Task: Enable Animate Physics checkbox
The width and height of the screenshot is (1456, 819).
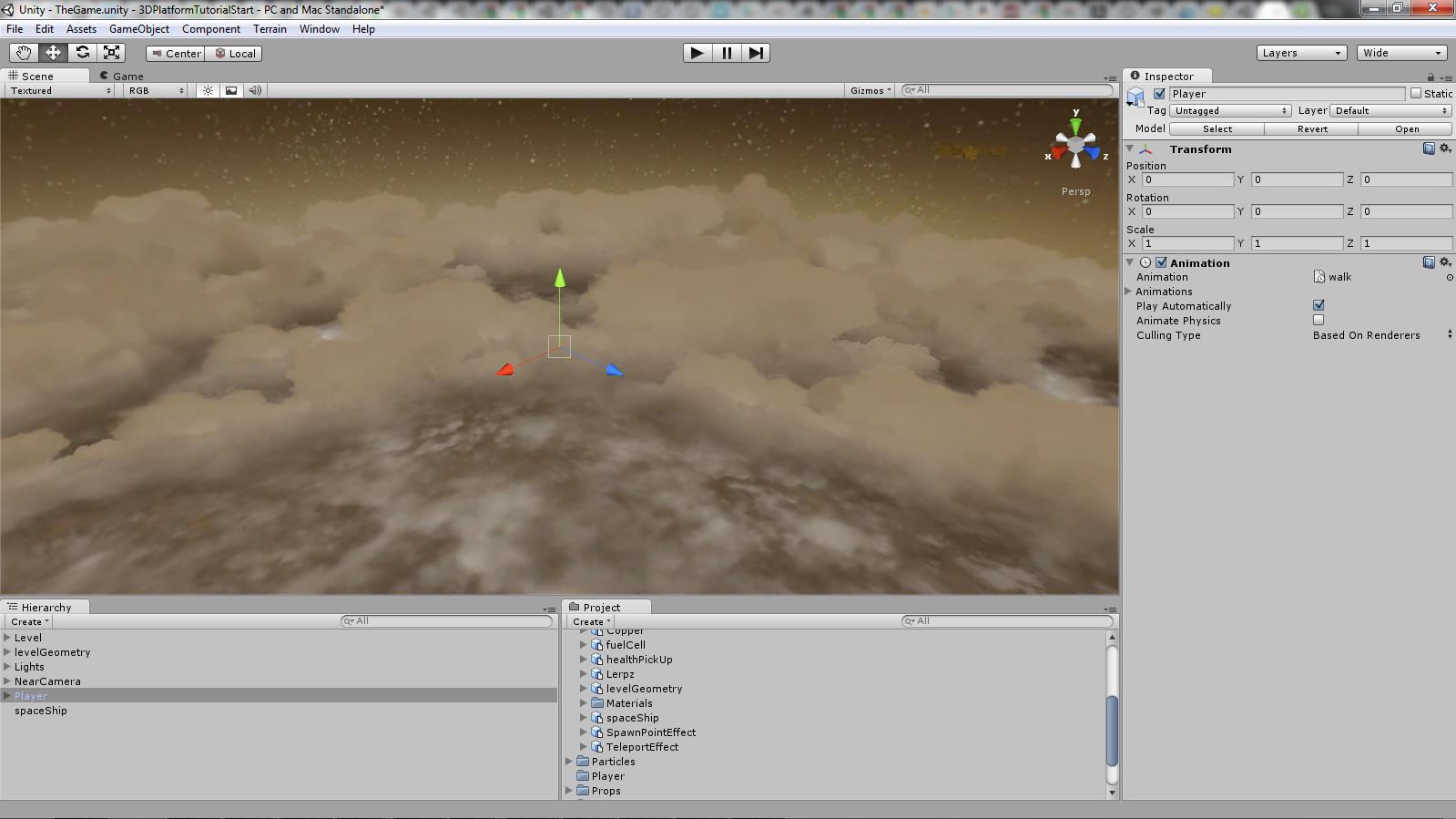Action: point(1319,320)
